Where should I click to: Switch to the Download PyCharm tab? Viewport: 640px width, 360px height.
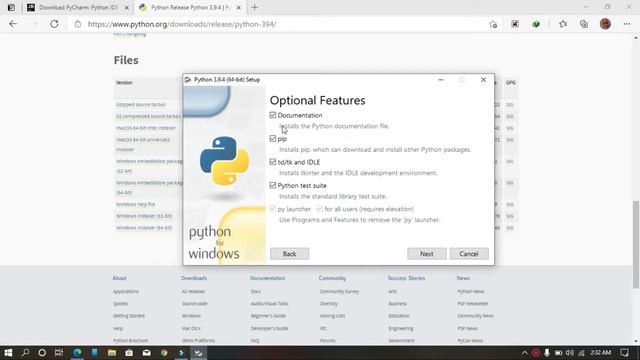click(78, 7)
